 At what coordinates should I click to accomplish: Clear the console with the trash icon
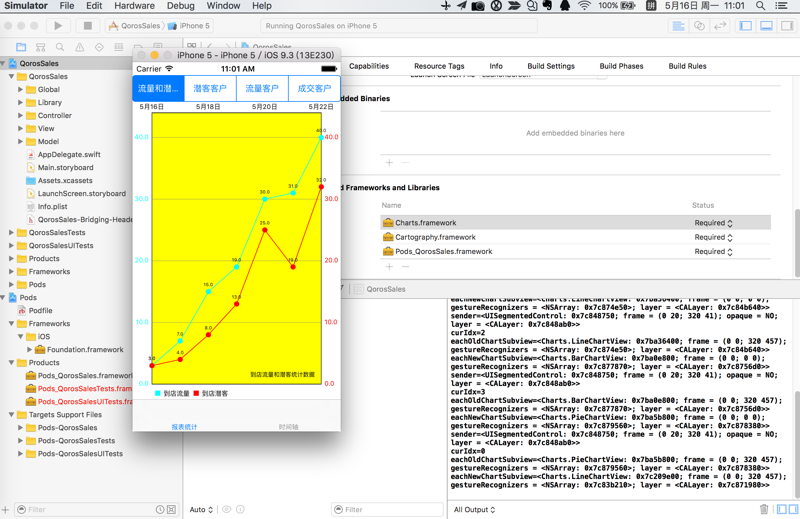click(x=765, y=509)
